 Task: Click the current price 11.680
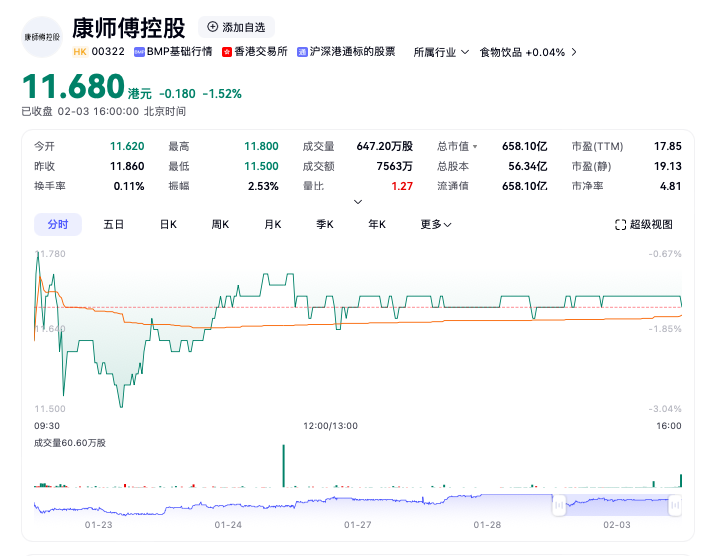74,86
